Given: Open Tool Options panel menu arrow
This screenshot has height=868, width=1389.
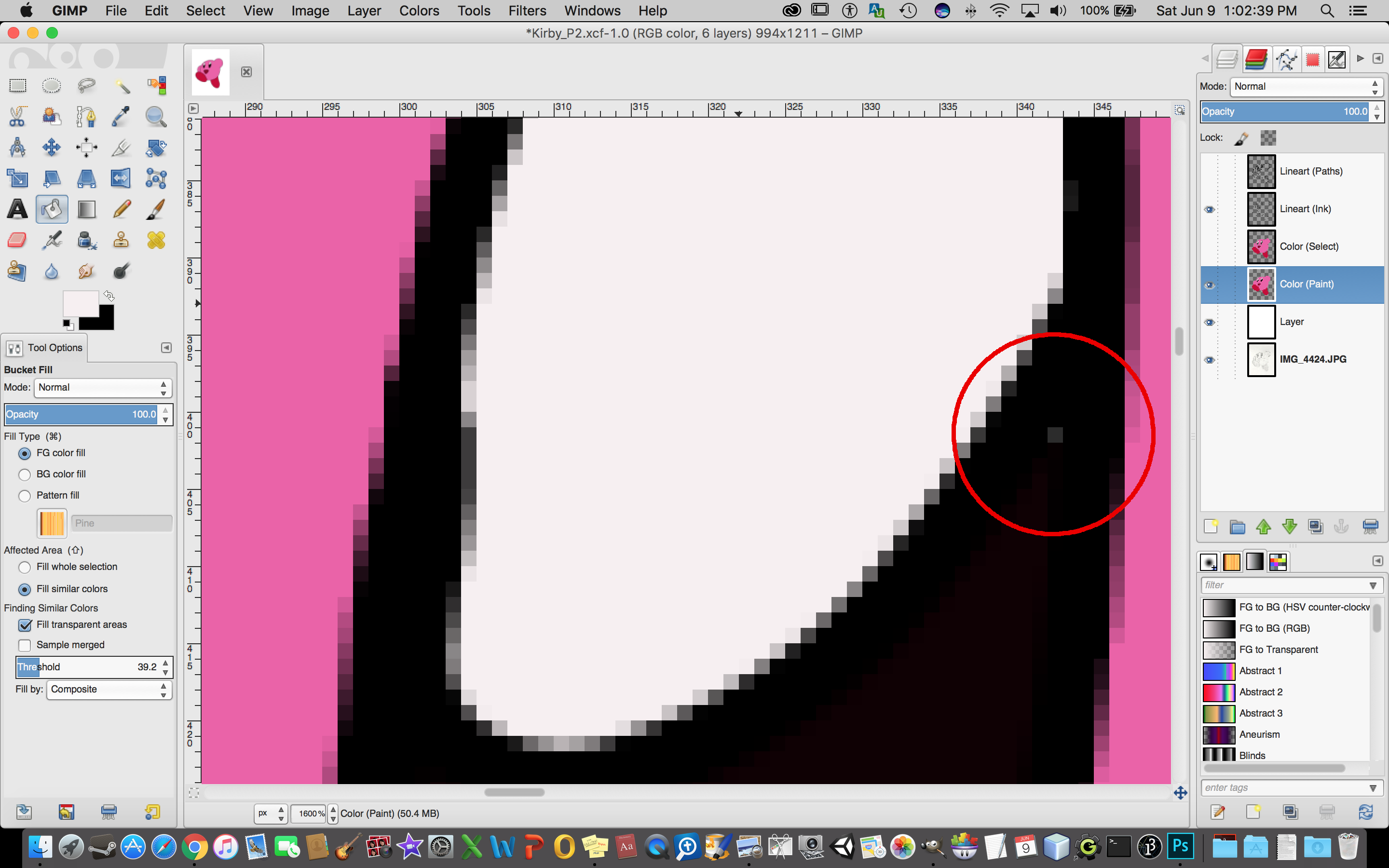Looking at the screenshot, I should (166, 348).
